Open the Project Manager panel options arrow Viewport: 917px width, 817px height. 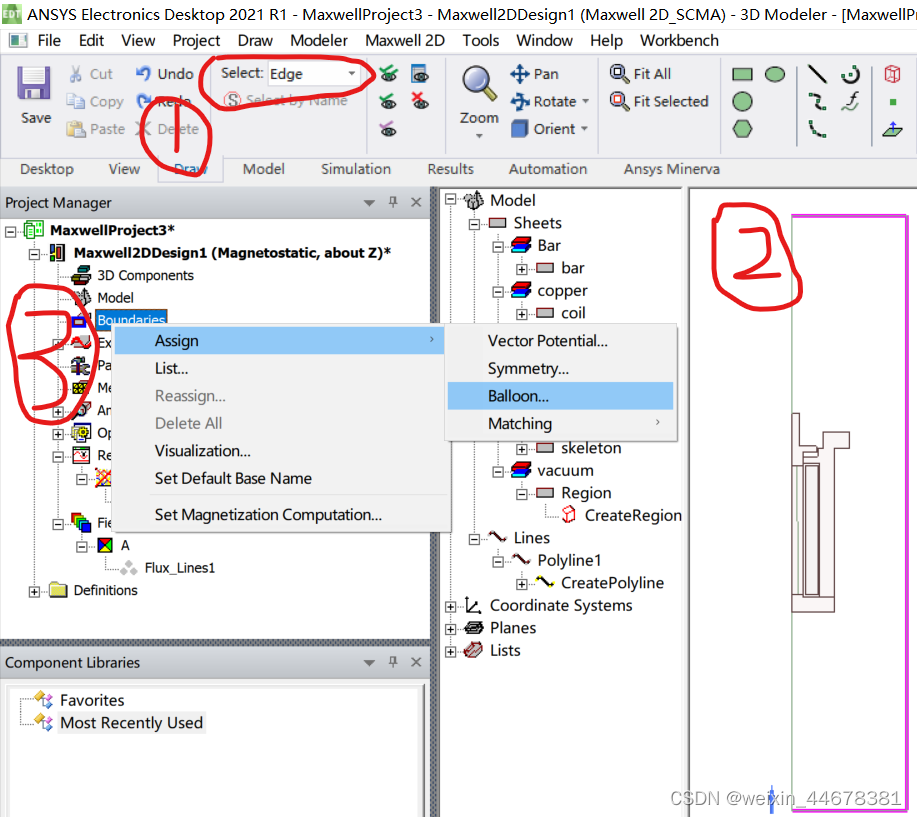click(x=369, y=203)
